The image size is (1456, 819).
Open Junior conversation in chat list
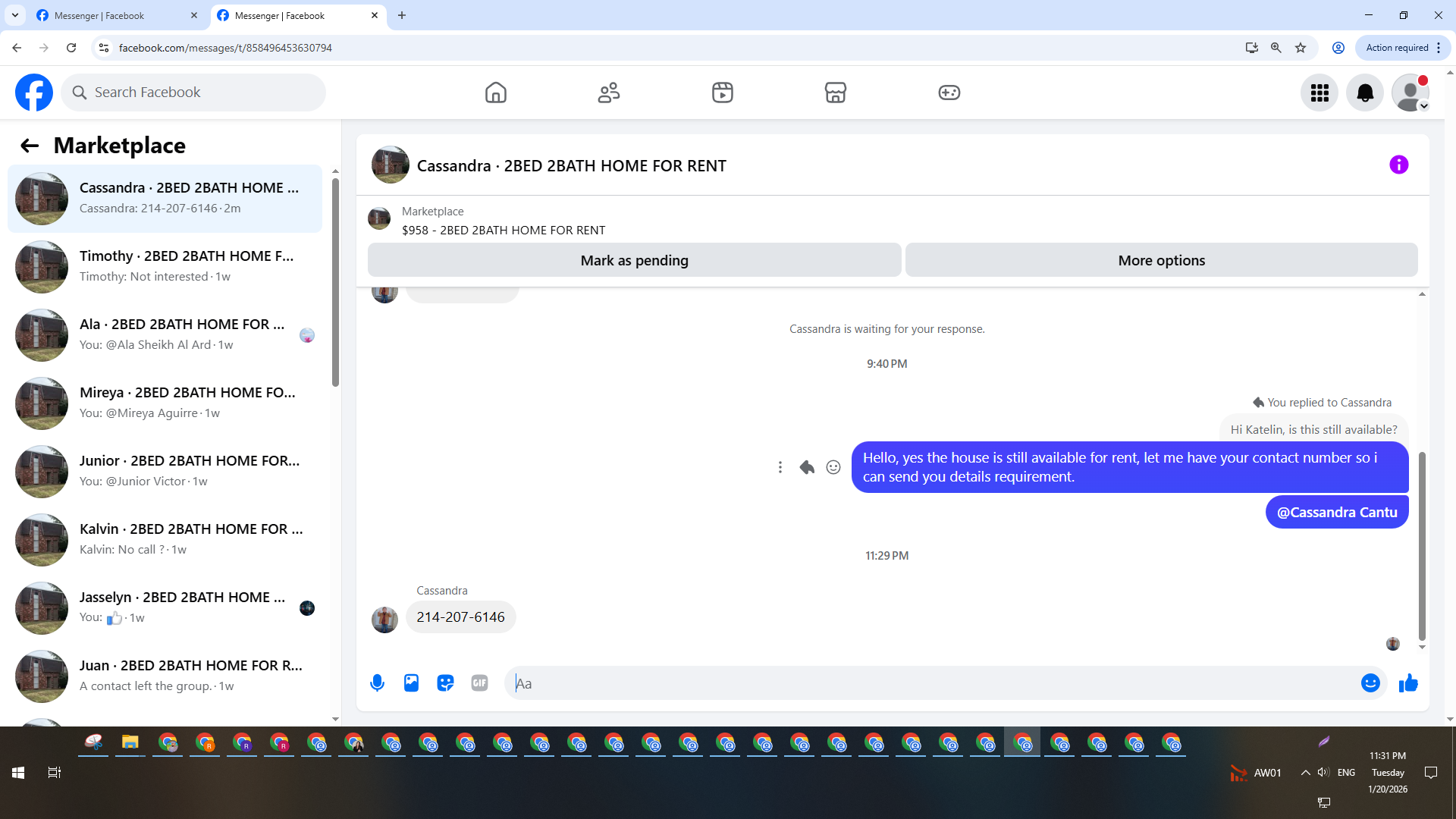click(165, 472)
